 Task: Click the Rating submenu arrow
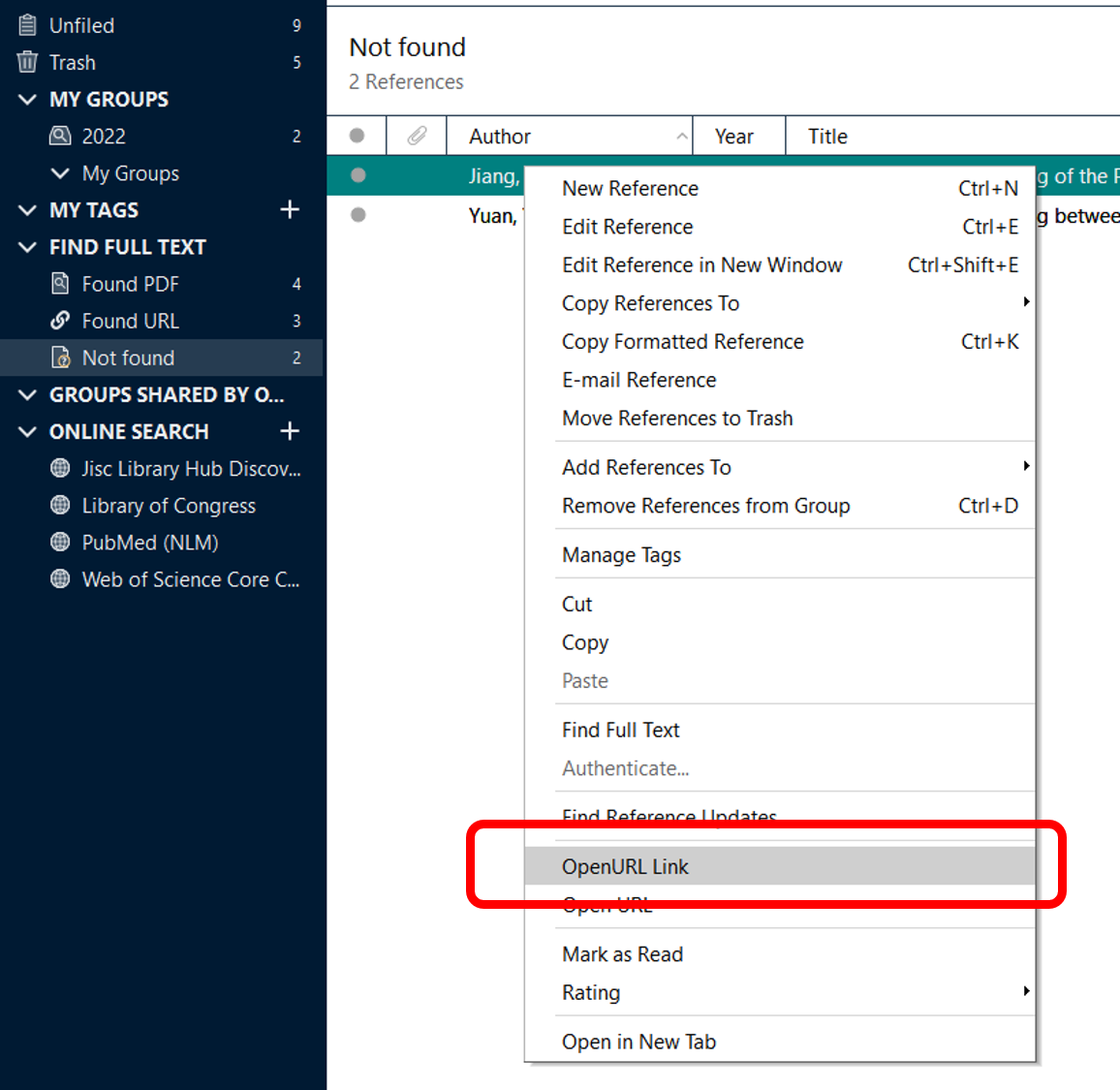[x=1026, y=991]
